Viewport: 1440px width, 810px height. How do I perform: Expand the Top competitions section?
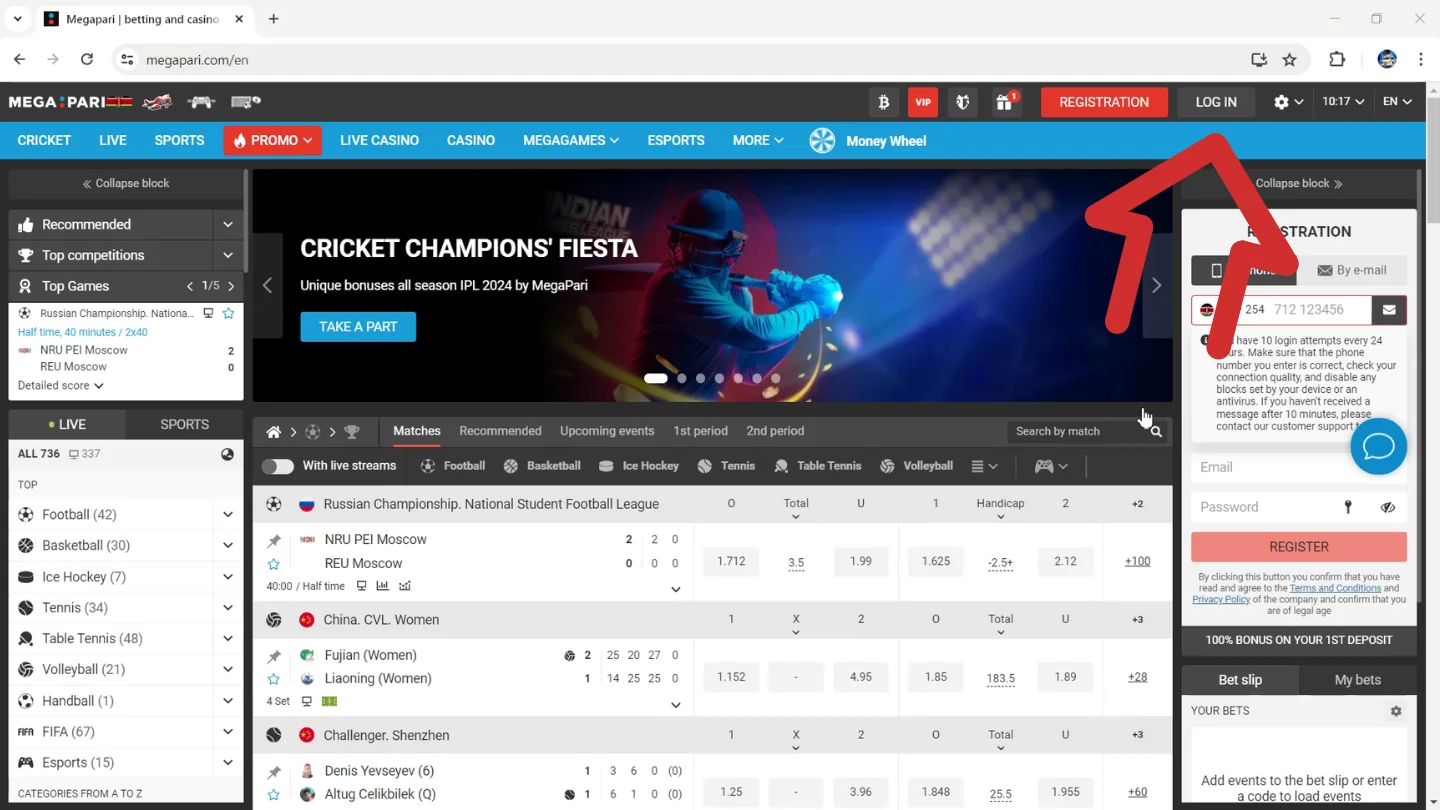(228, 256)
